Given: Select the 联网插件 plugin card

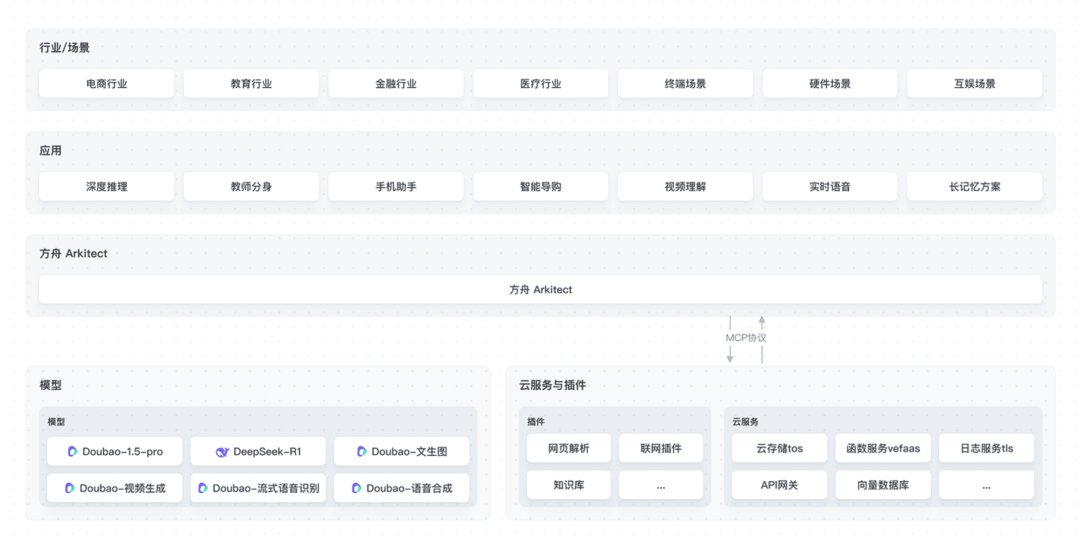Looking at the screenshot, I should [x=661, y=448].
